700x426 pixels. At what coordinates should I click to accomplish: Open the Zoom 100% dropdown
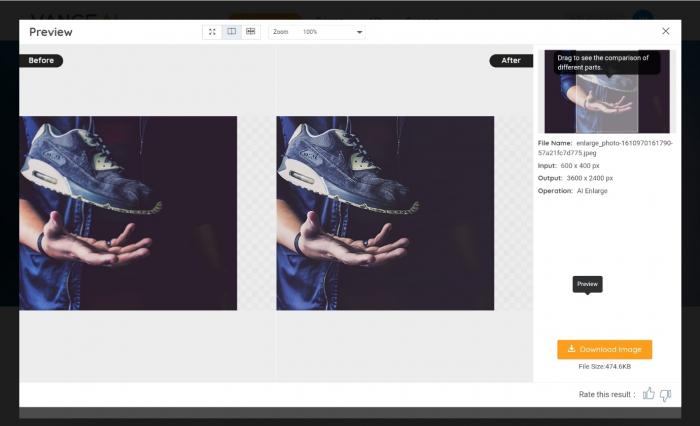click(317, 32)
